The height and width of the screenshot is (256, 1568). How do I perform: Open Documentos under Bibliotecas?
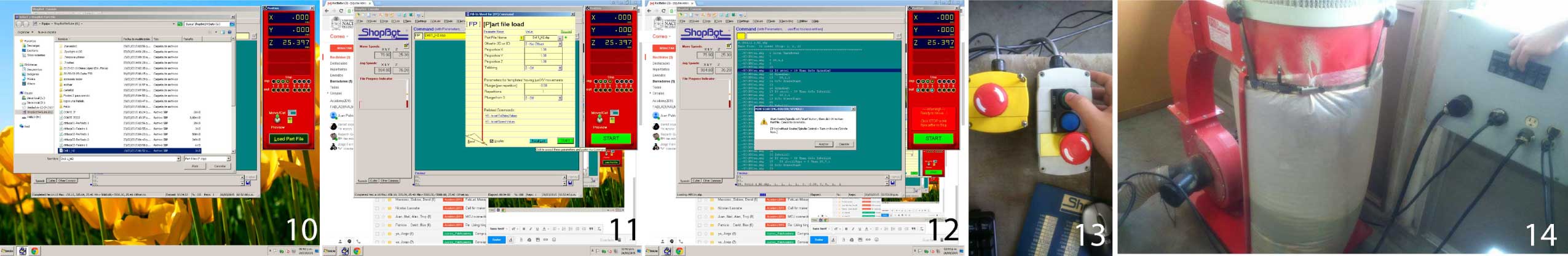[34, 70]
